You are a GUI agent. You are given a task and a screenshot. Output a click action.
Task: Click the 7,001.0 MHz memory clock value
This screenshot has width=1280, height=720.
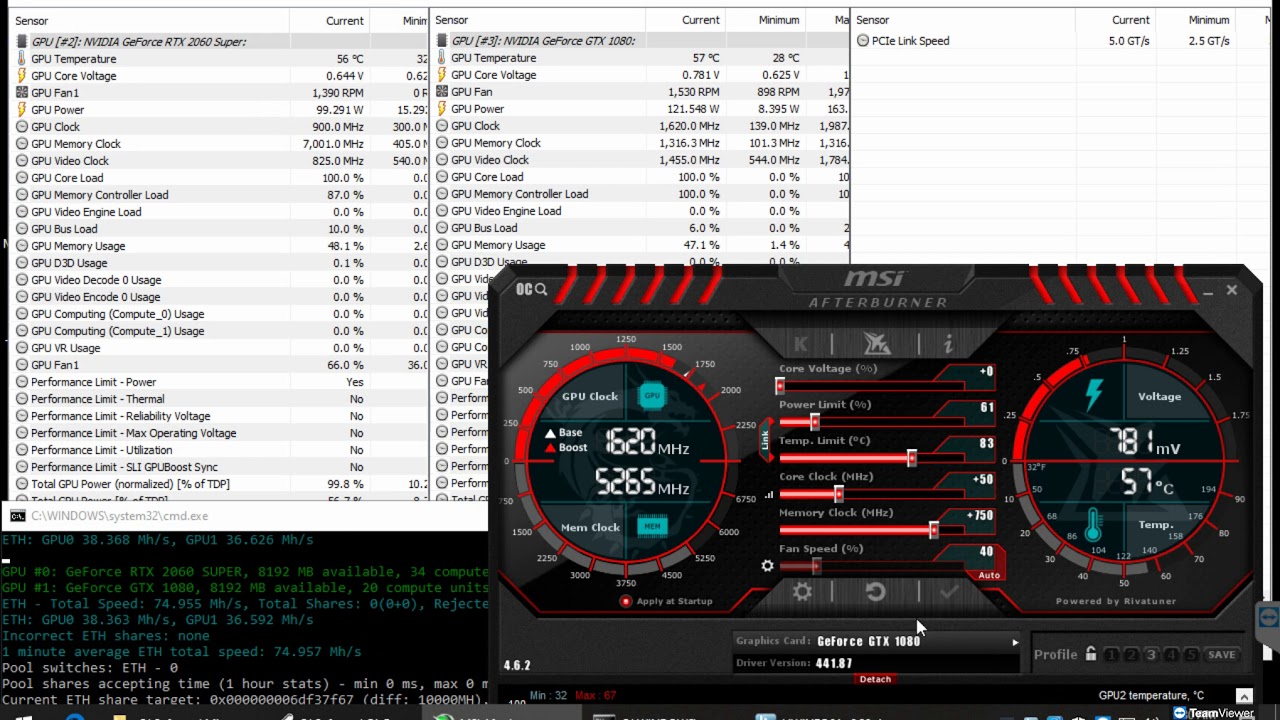[x=333, y=144]
